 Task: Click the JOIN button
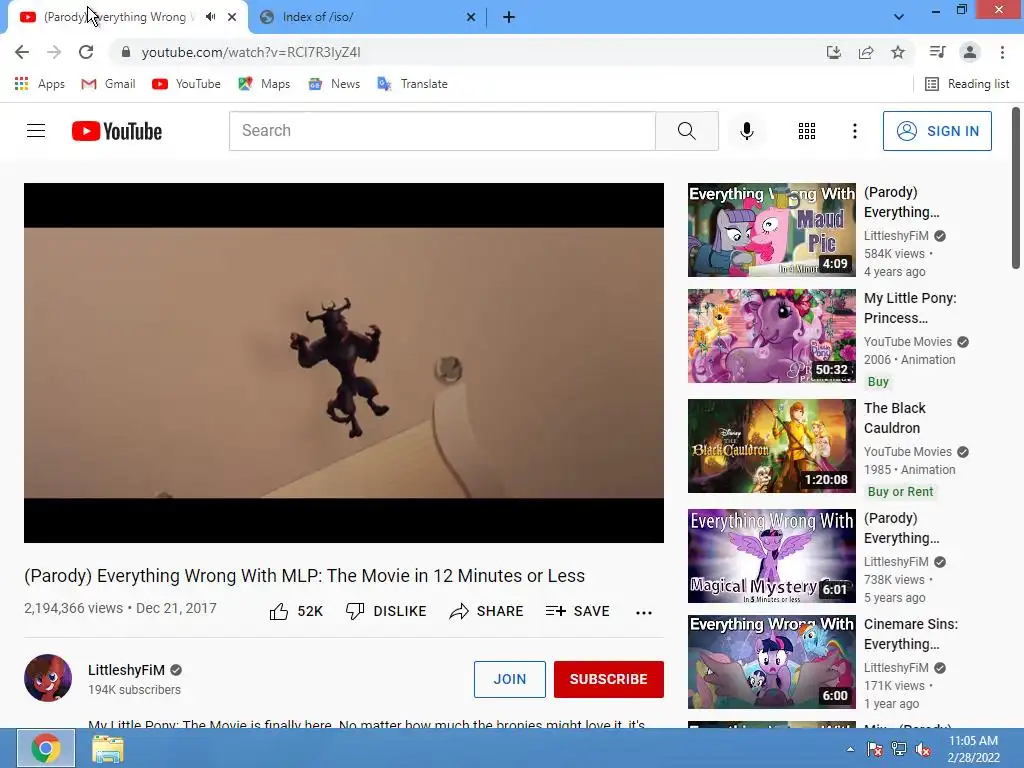click(509, 679)
